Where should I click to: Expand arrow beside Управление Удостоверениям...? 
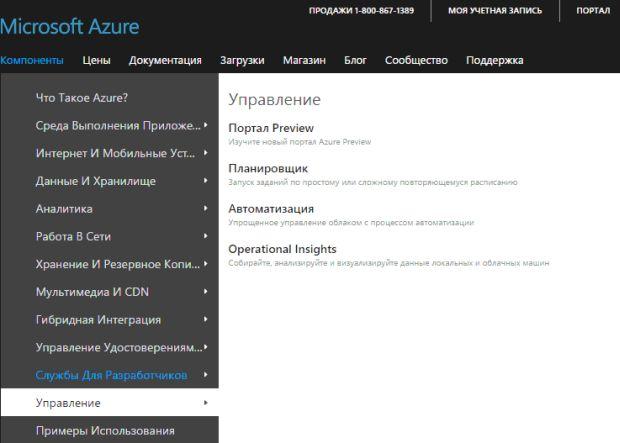(x=206, y=346)
